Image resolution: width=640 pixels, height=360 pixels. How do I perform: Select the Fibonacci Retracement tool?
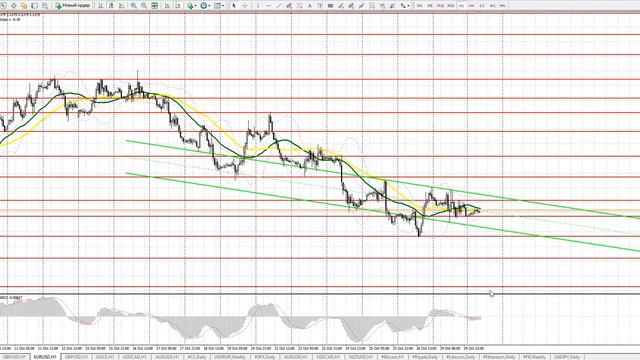299,6
